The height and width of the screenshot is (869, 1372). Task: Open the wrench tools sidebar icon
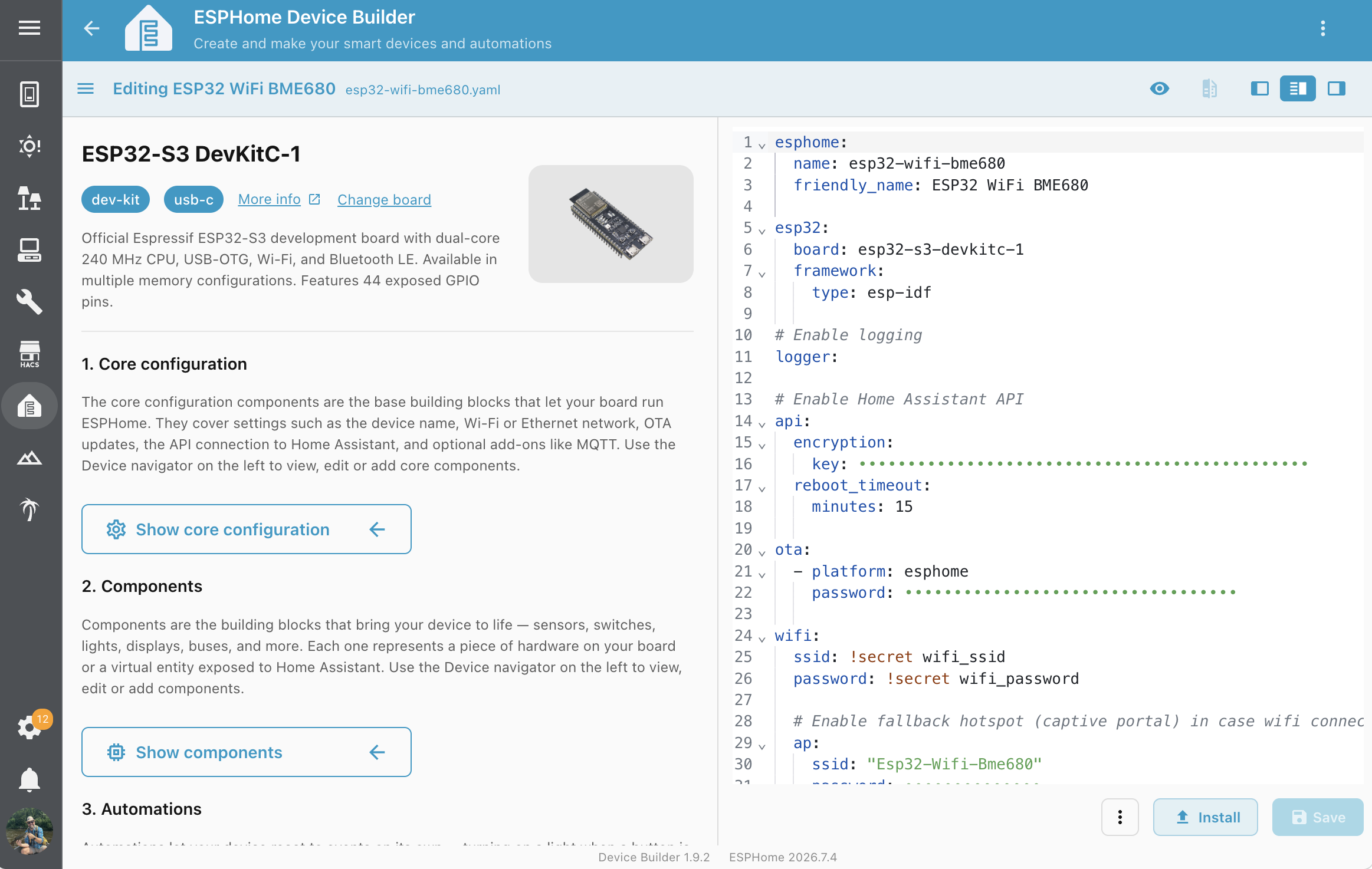pos(29,302)
